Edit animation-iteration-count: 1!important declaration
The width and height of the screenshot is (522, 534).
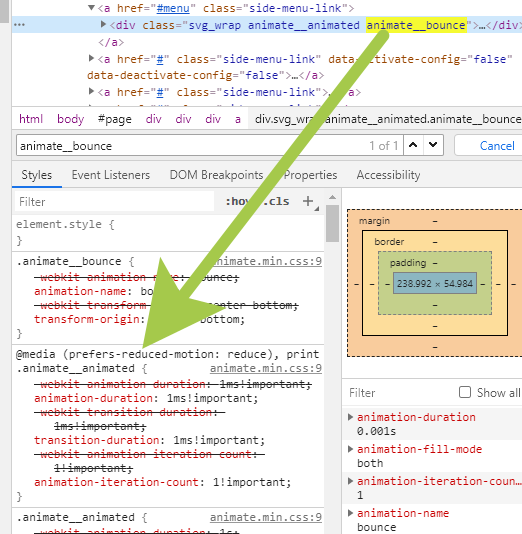click(x=162, y=482)
